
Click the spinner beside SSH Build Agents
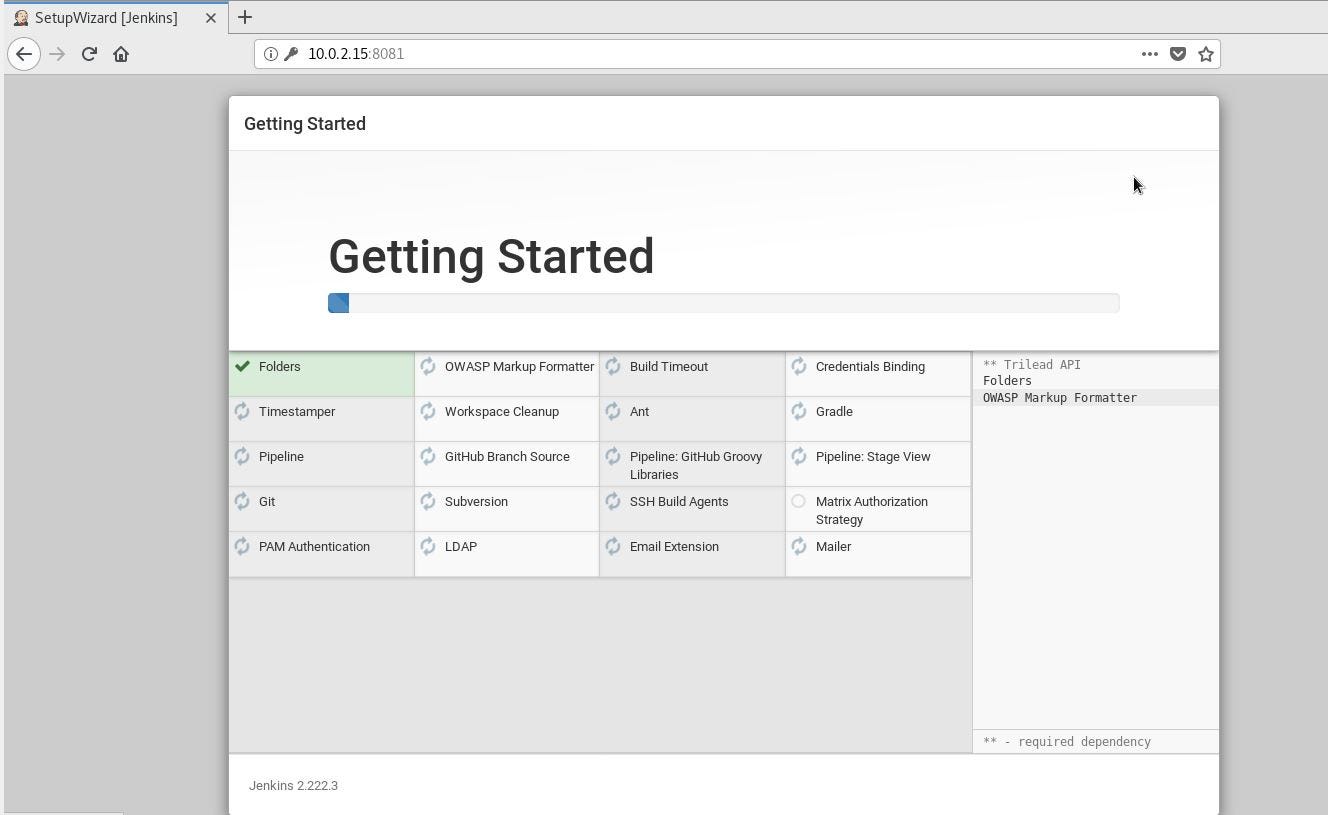(x=613, y=501)
